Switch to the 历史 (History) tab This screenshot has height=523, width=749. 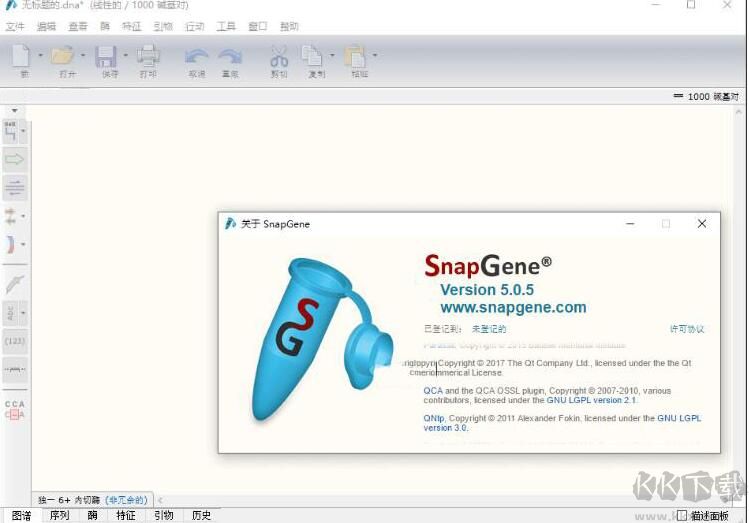click(201, 516)
